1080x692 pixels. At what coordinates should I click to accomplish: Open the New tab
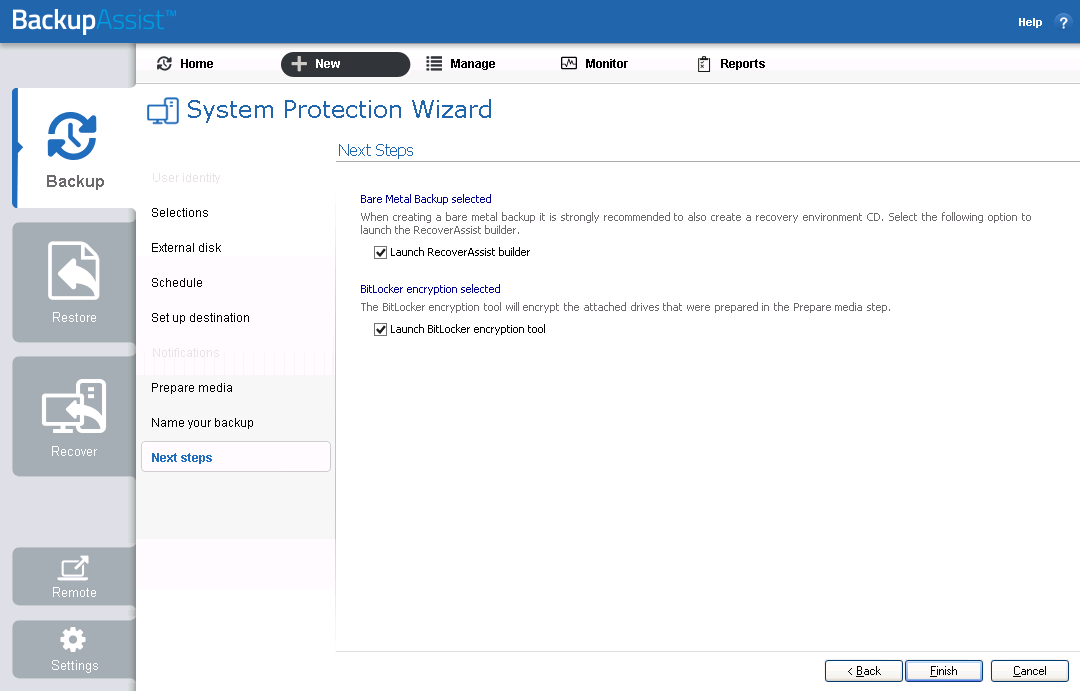tap(345, 64)
